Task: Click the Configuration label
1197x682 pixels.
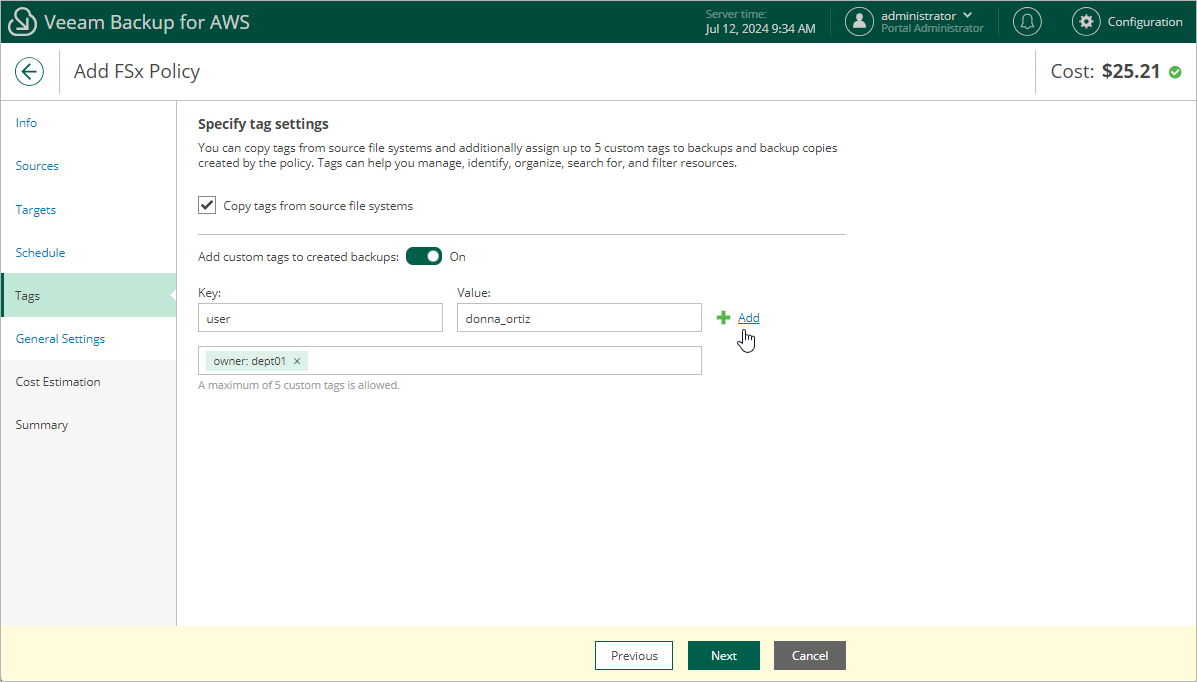Action: coord(1144,22)
